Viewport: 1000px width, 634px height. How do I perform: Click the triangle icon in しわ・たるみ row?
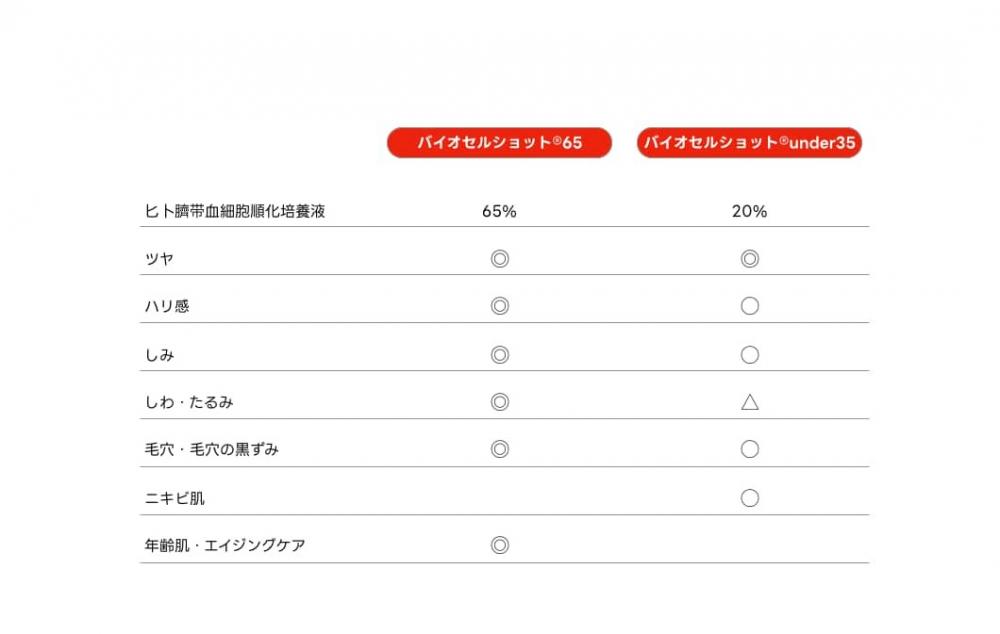[x=750, y=402]
